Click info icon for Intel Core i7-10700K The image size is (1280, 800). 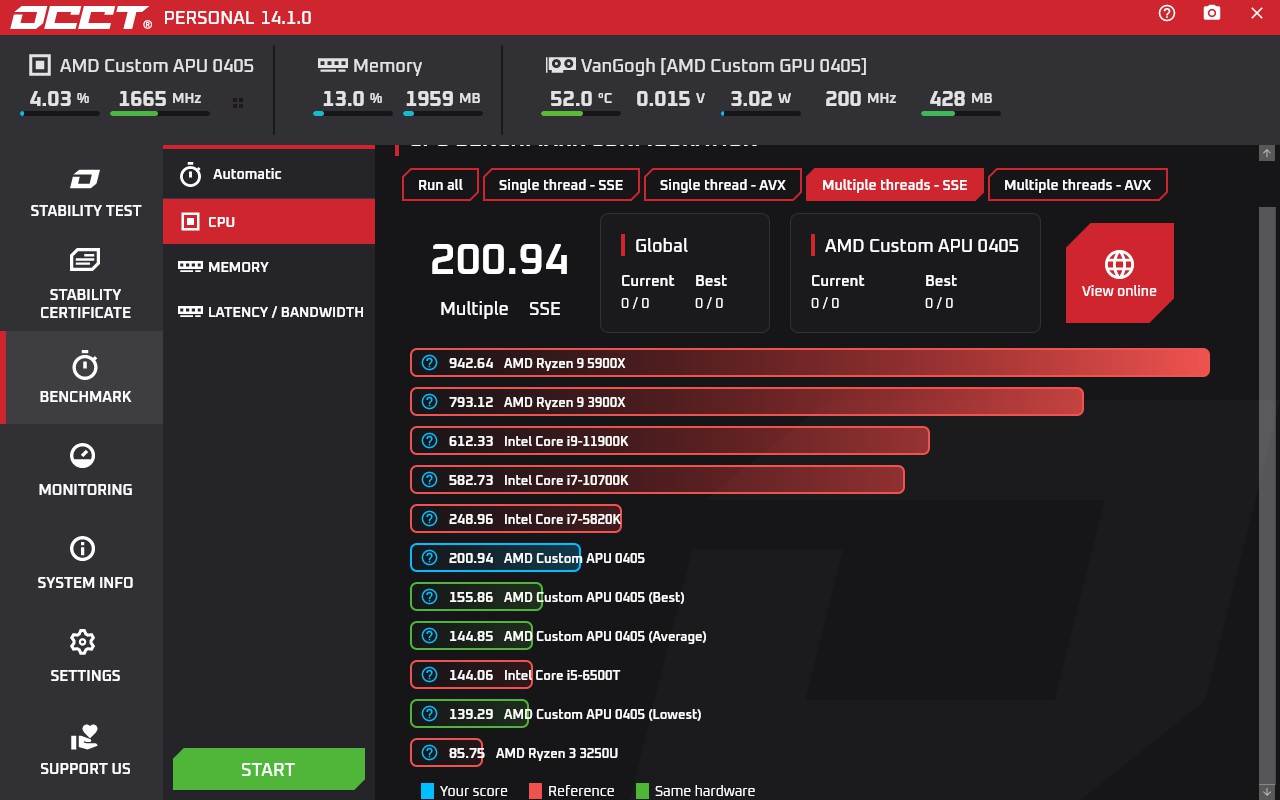[x=430, y=480]
